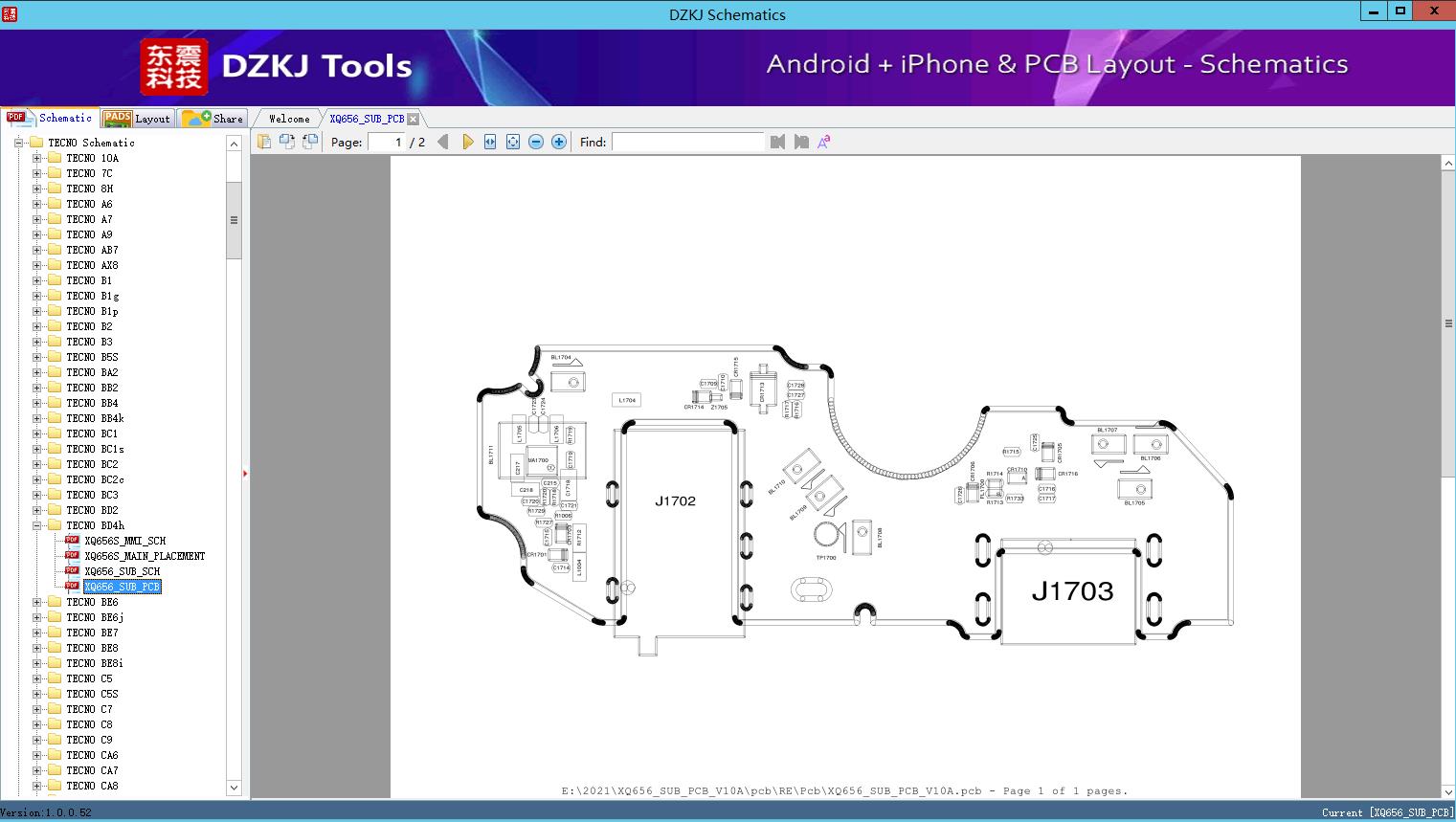Click the Current [XQ656_SUB_PCB] status text
1456x822 pixels.
point(1387,812)
